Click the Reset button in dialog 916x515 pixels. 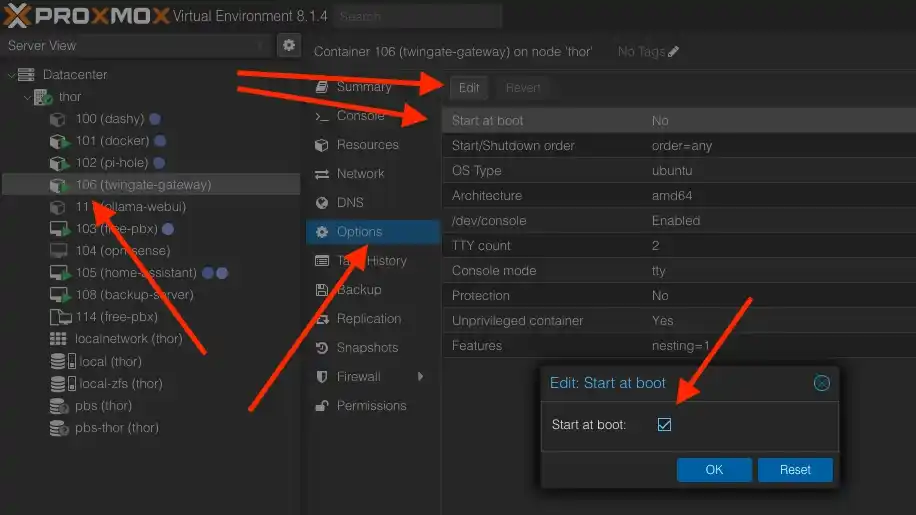tap(795, 469)
